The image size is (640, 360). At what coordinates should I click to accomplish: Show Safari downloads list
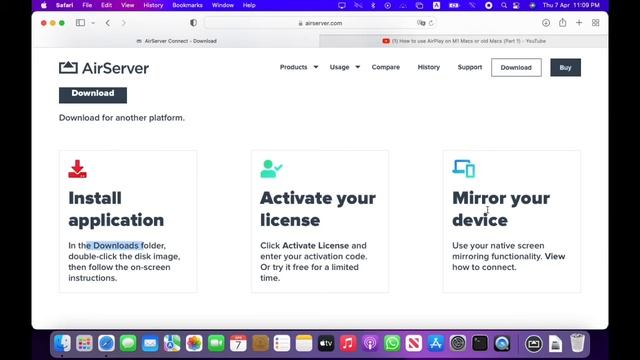click(546, 23)
